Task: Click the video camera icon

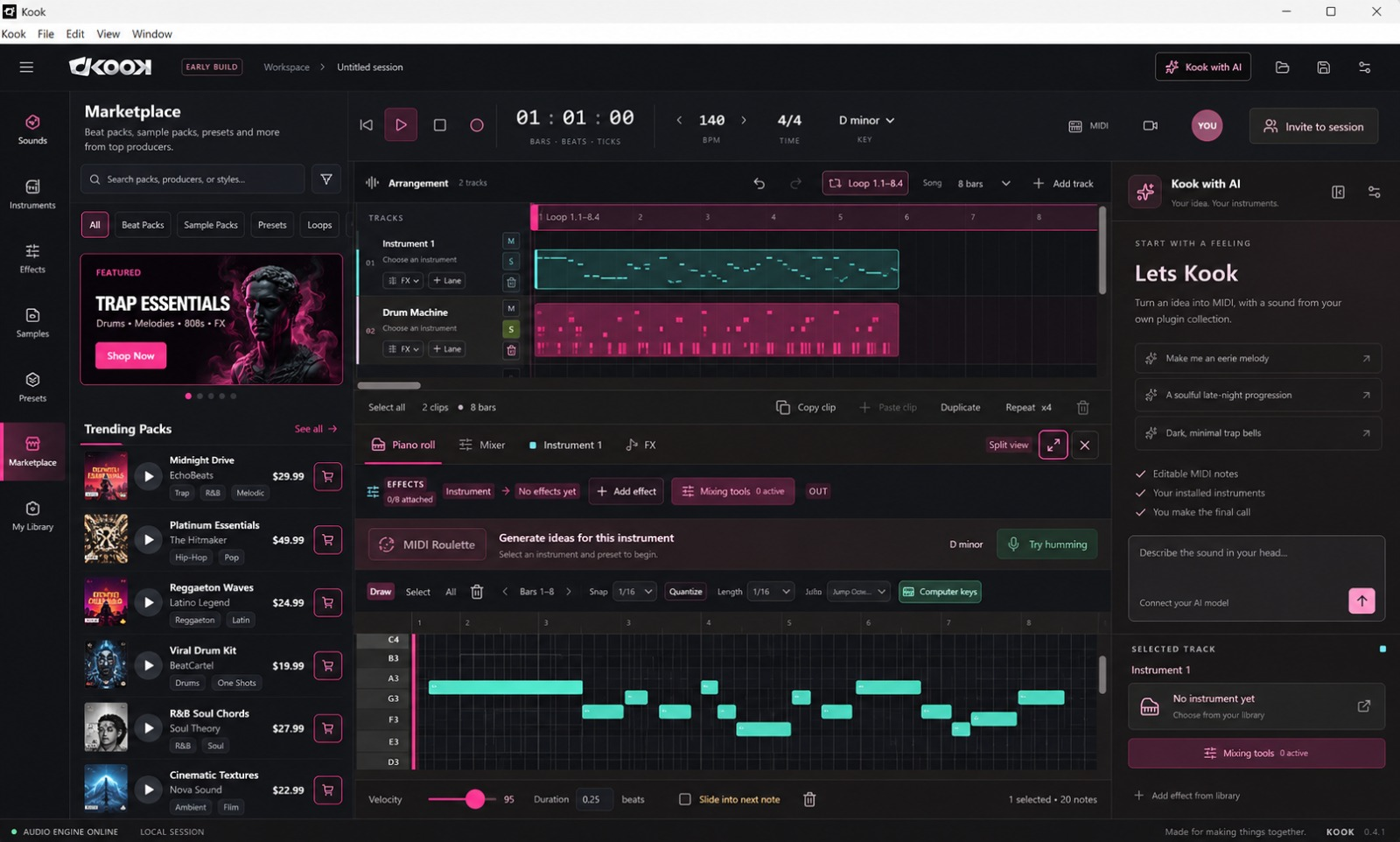Action: click(1151, 125)
